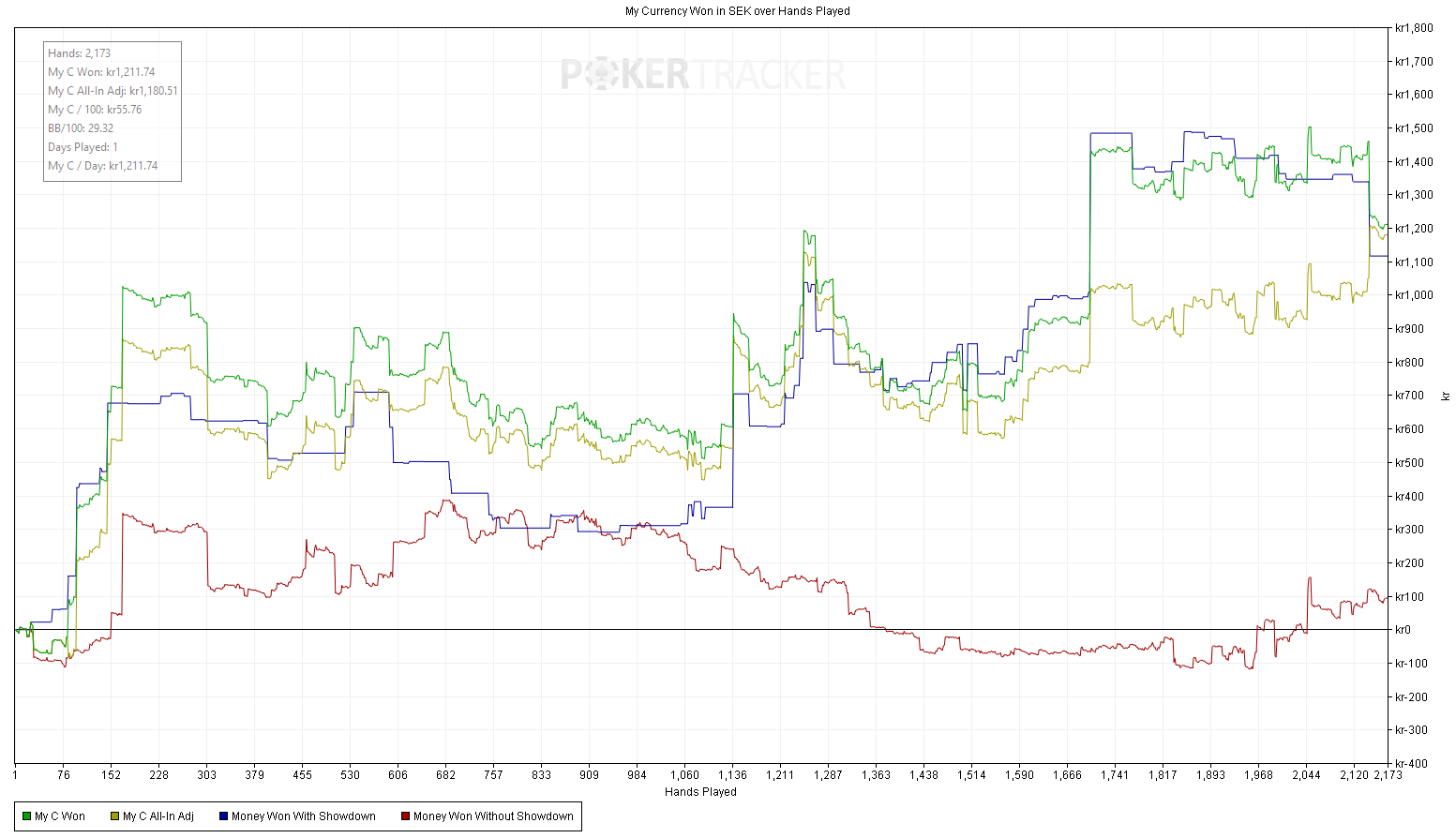Toggle Money Won With Showdown legend label
This screenshot has height=838, width=1456.
click(x=304, y=816)
